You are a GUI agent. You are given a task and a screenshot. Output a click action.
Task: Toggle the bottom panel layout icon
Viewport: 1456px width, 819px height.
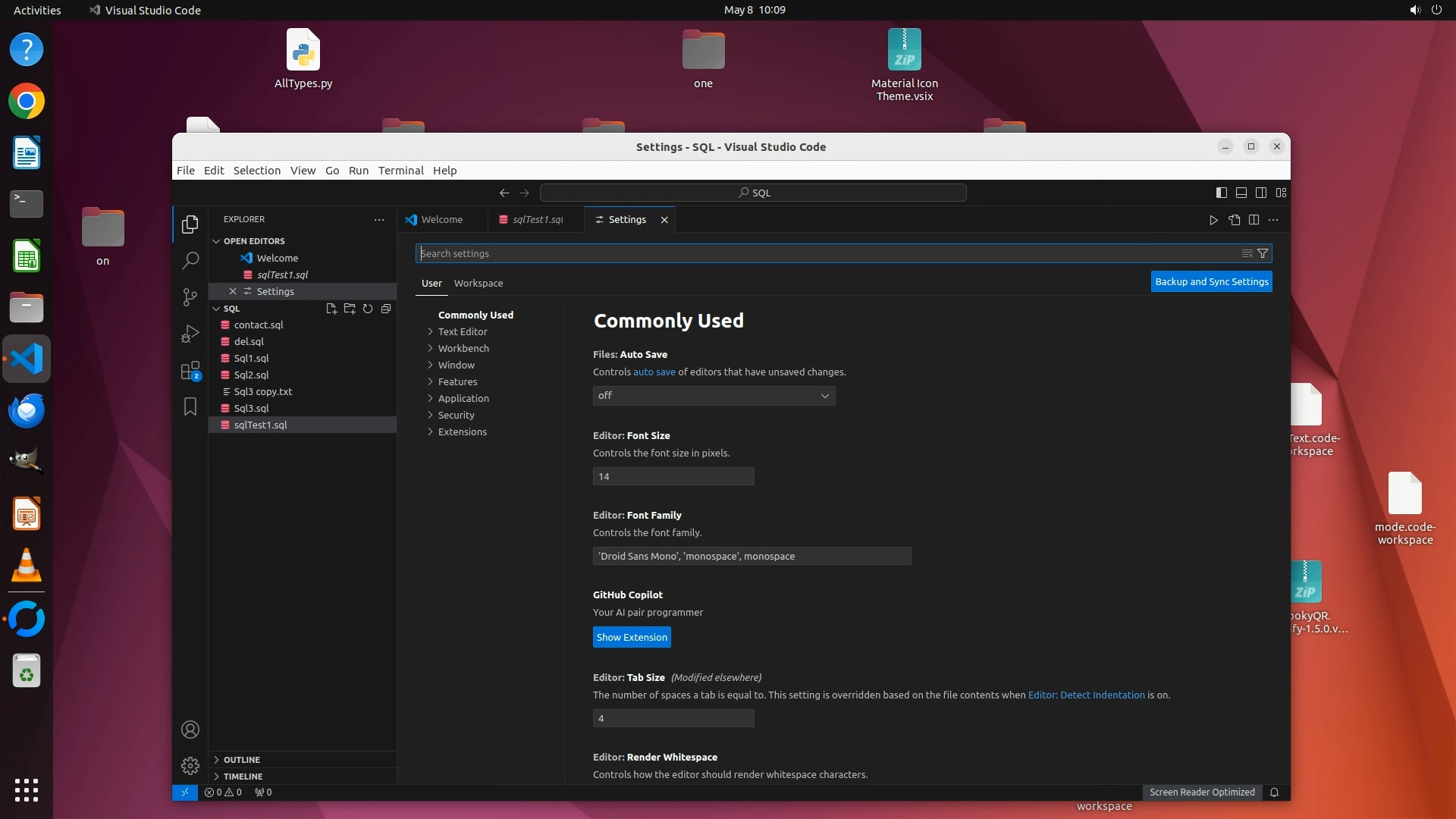pyautogui.click(x=1241, y=193)
